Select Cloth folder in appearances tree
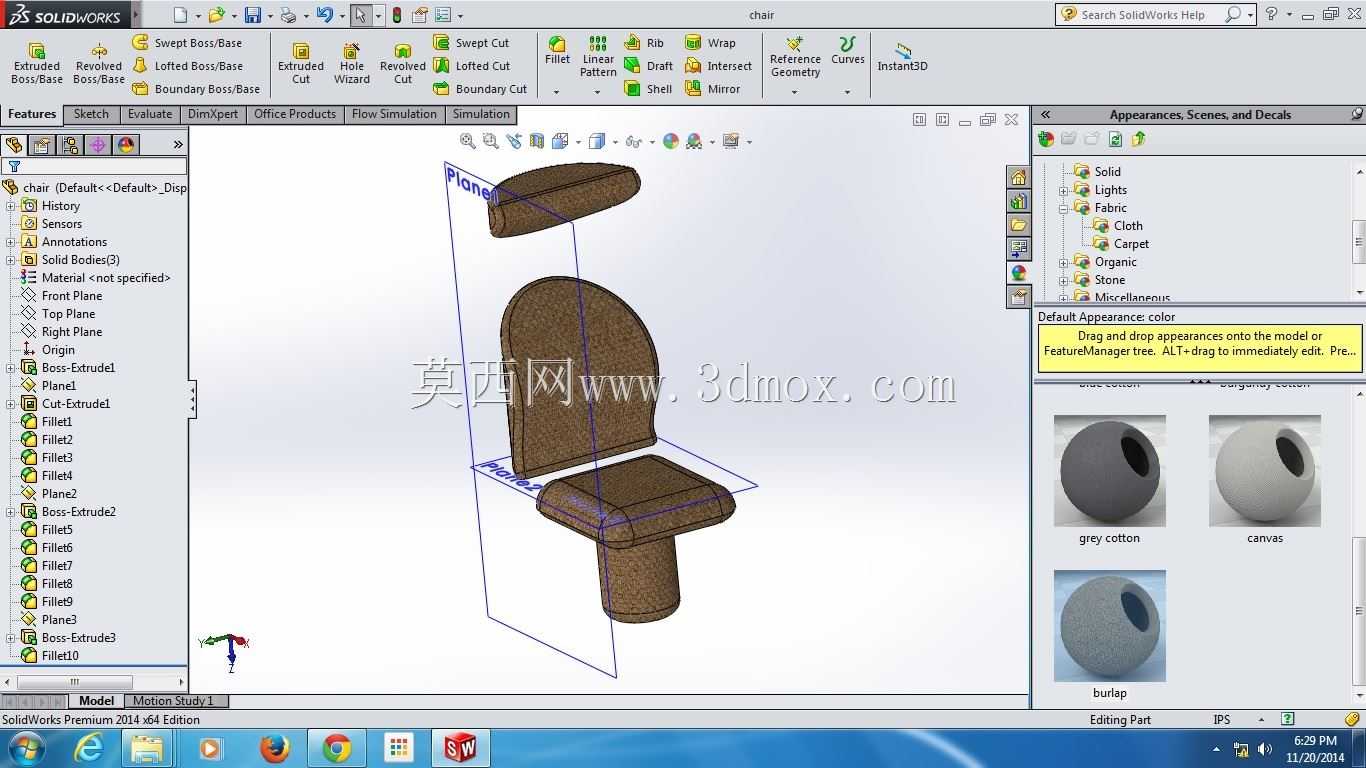 pos(1118,226)
